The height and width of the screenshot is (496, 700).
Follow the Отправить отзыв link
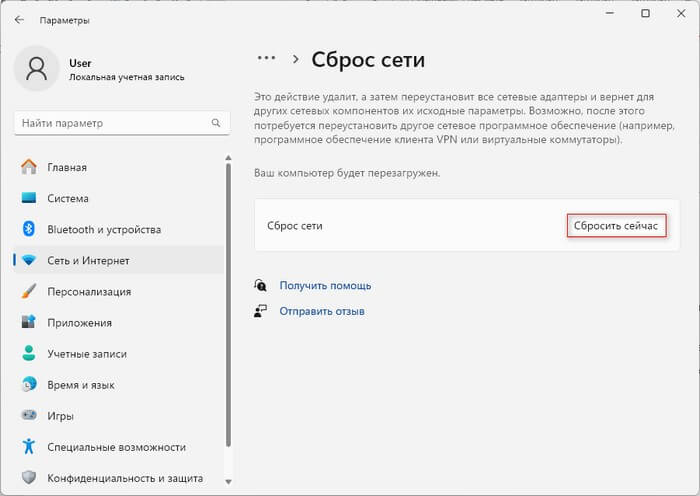pyautogui.click(x=322, y=311)
